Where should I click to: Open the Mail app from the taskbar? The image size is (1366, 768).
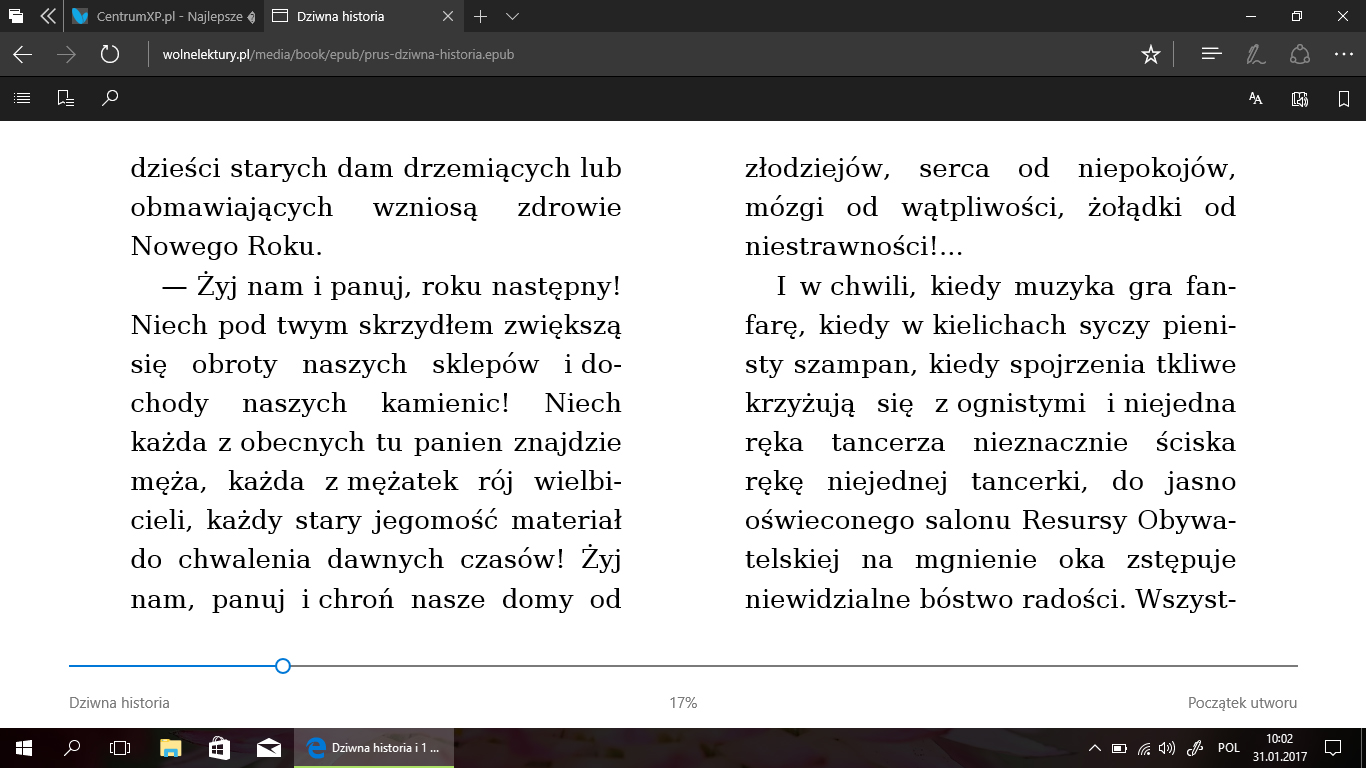click(x=268, y=747)
